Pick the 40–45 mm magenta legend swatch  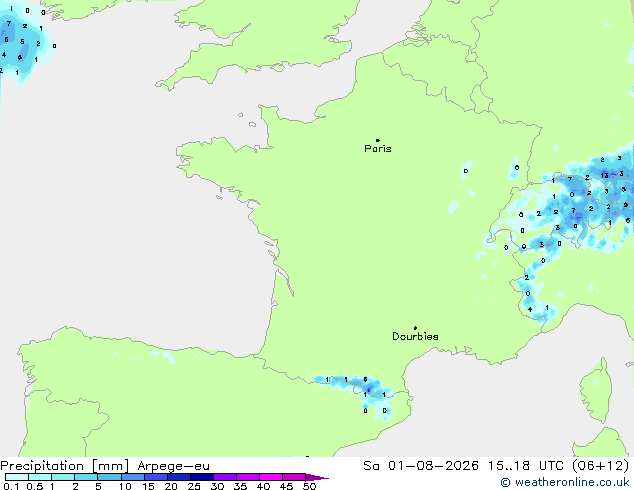click(x=271, y=477)
